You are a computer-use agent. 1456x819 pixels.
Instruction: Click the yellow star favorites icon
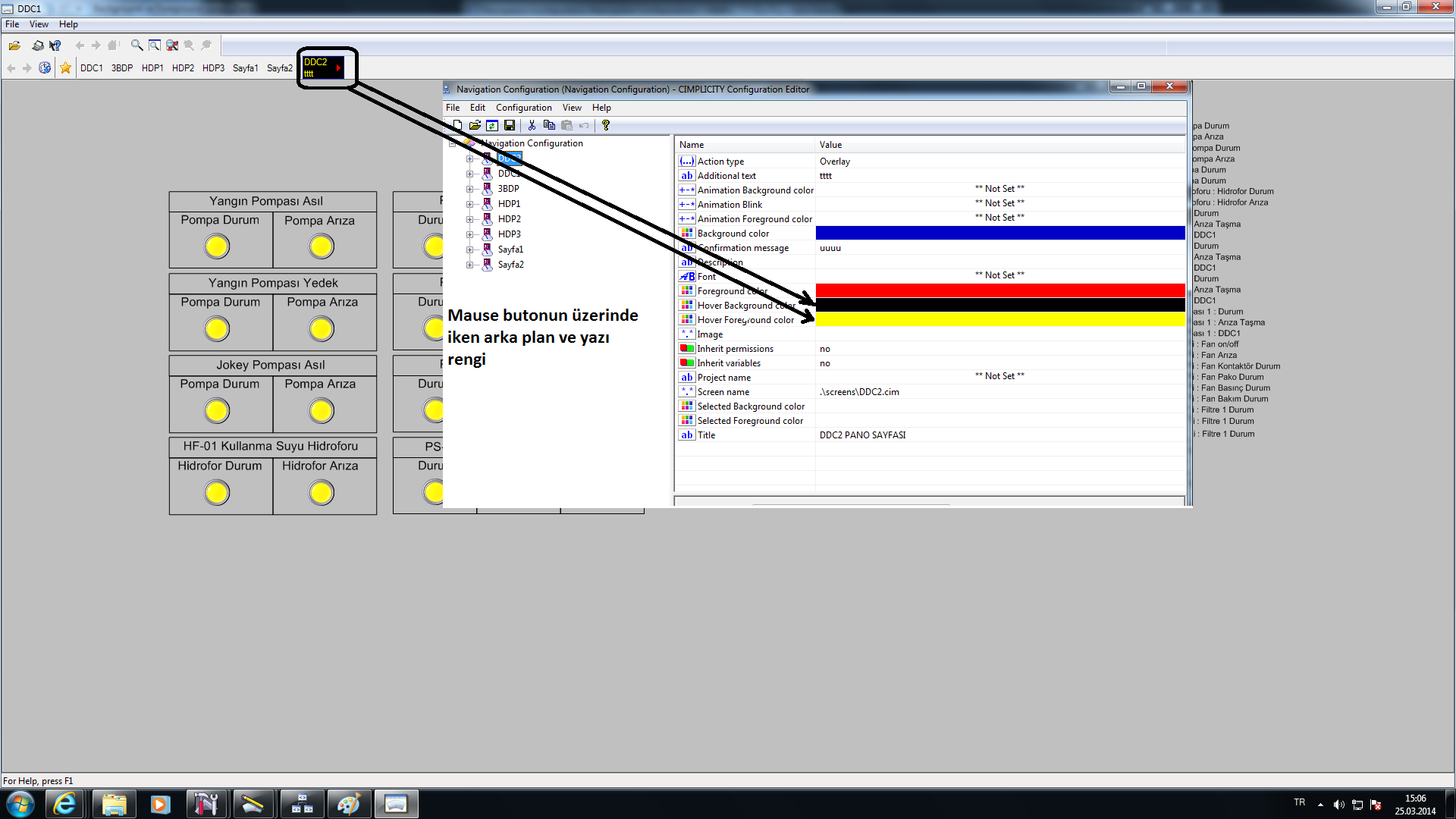pyautogui.click(x=66, y=68)
